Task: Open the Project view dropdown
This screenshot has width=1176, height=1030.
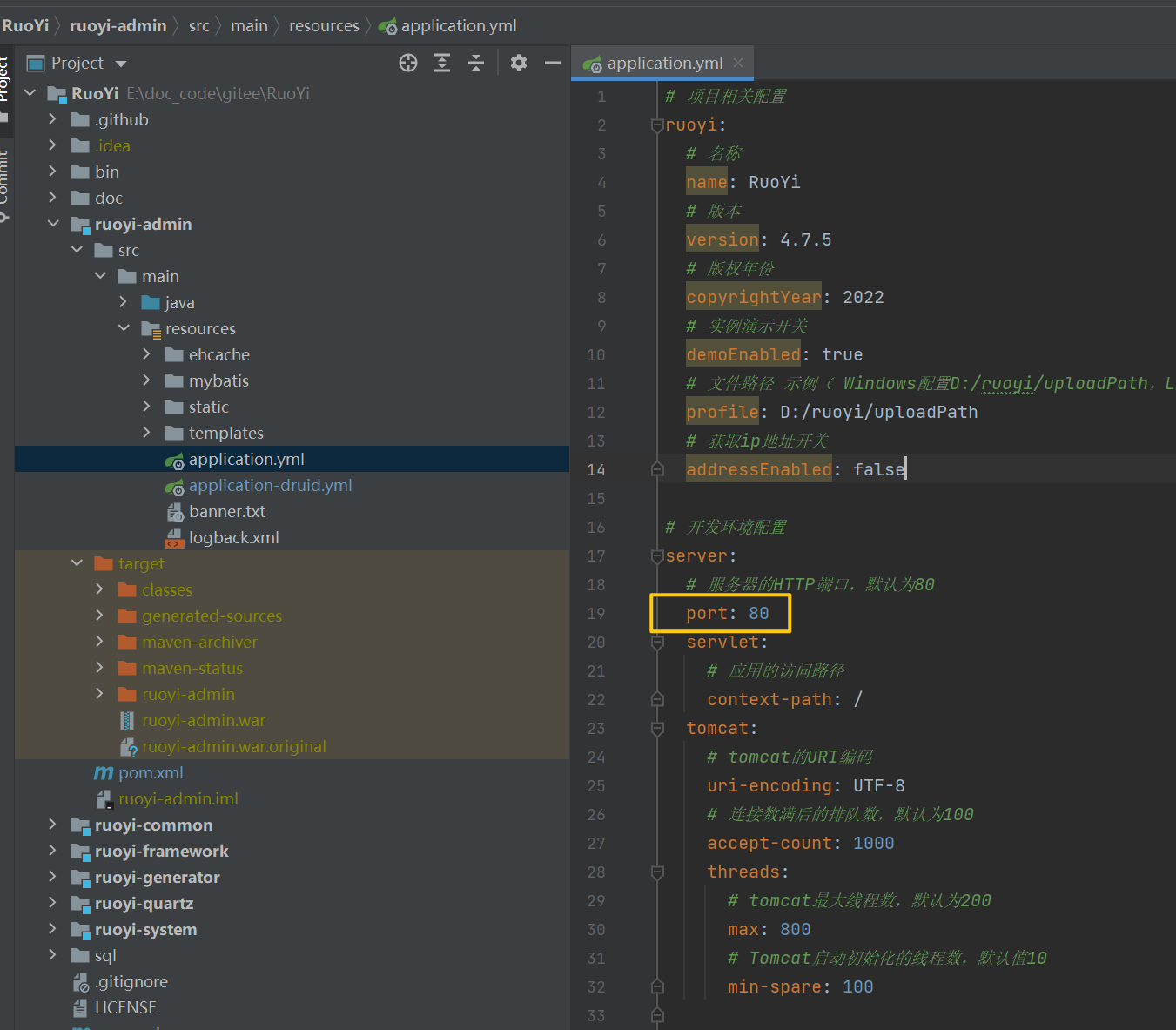Action: pos(121,64)
